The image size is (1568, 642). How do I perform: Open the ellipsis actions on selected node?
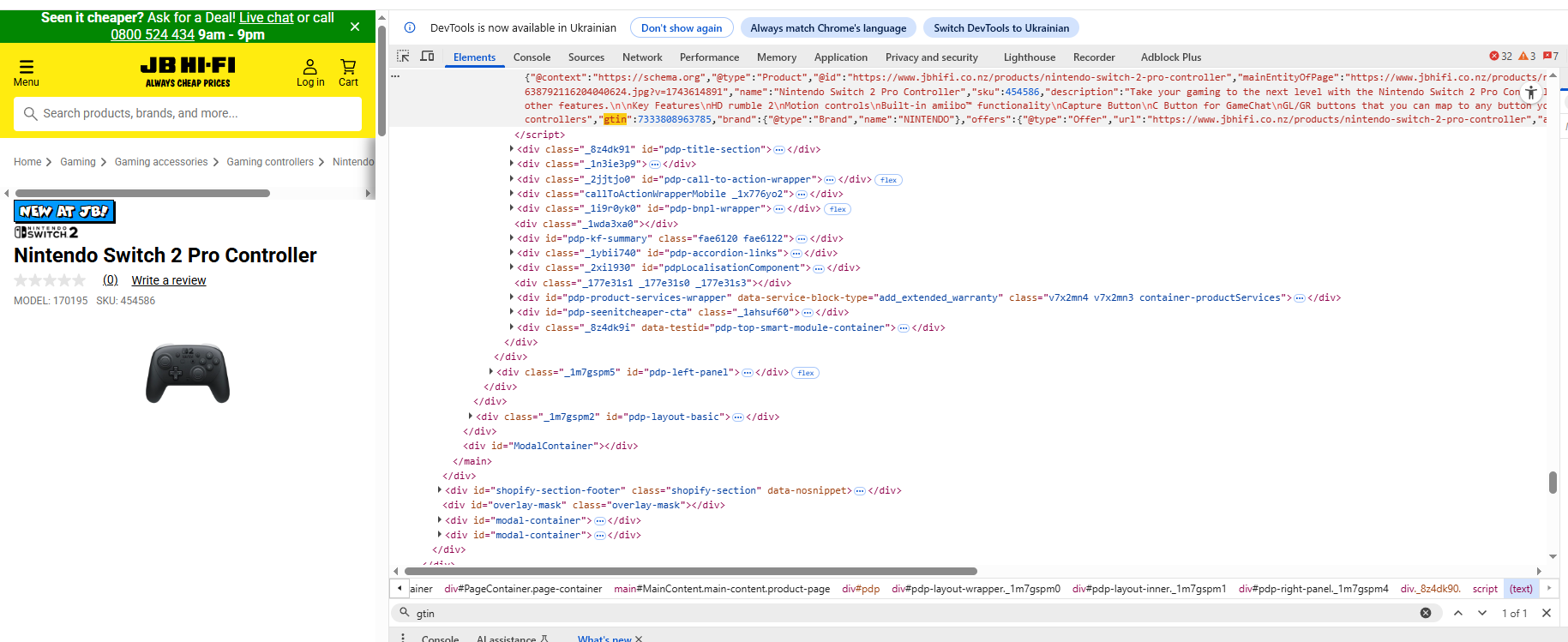(395, 76)
